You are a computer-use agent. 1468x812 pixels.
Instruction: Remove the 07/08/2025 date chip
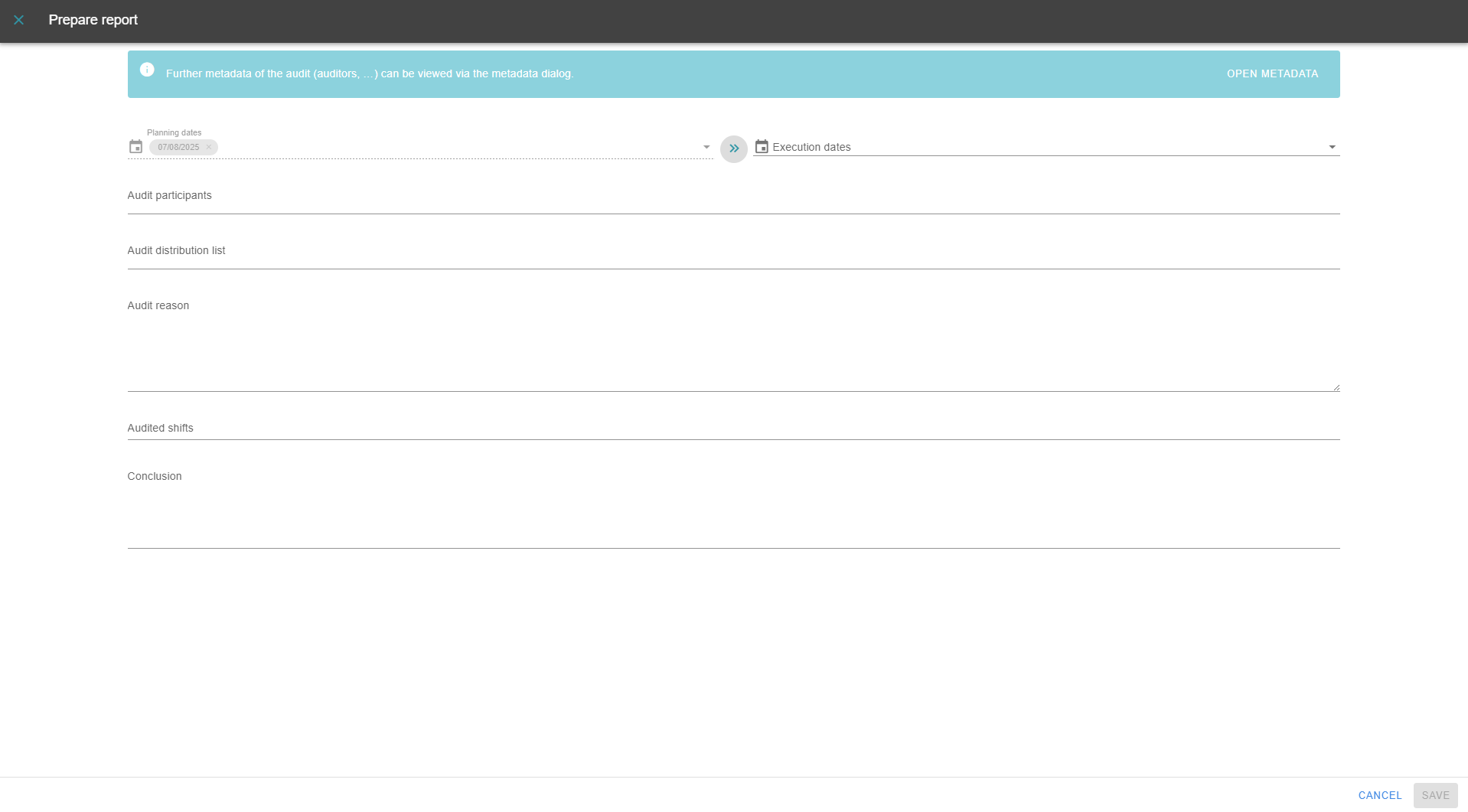click(208, 148)
